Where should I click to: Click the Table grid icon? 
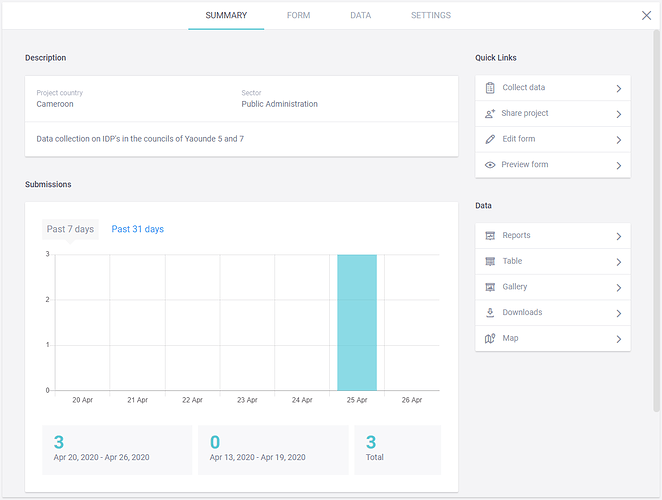pyautogui.click(x=490, y=261)
